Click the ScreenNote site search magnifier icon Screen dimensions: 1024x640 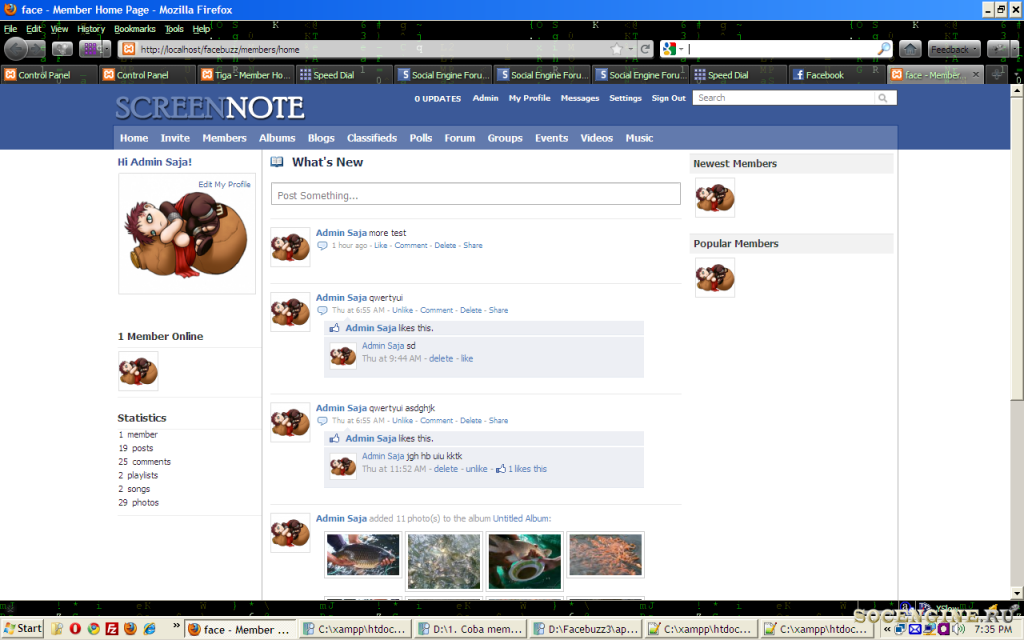(883, 98)
